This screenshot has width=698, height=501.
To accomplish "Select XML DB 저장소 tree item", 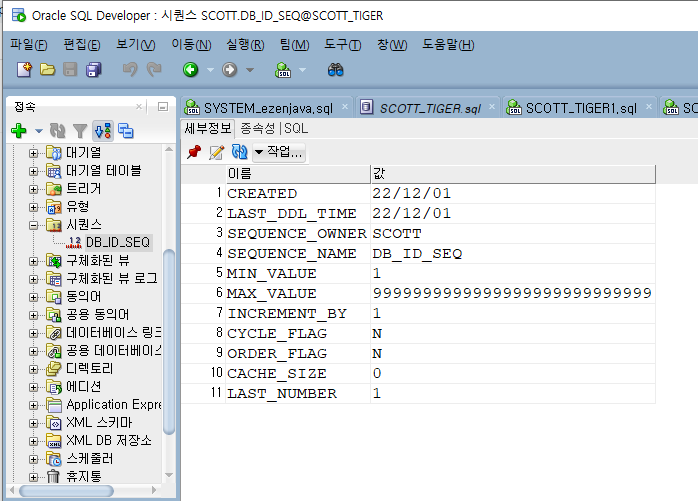I will click(109, 441).
